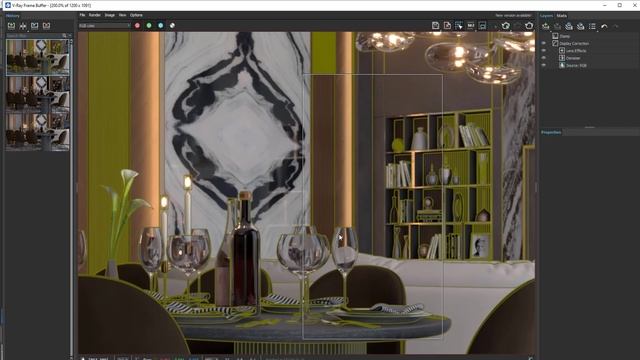This screenshot has width=640, height=360.
Task: Open the File menu
Action: click(x=82, y=15)
